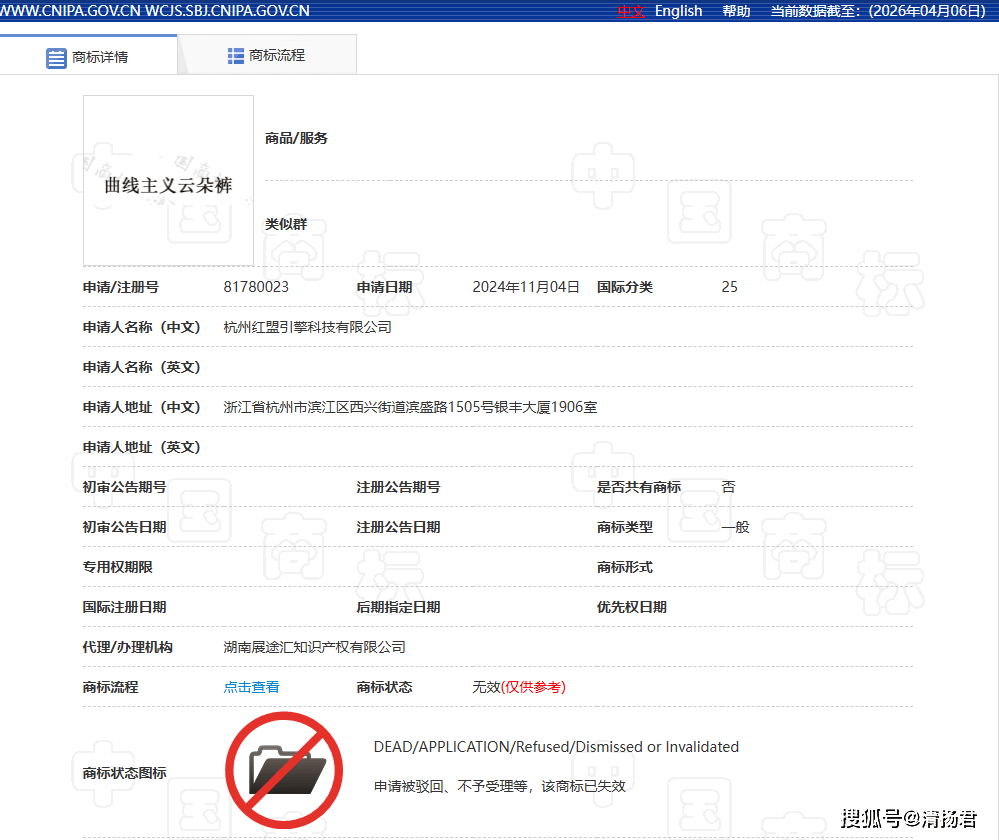Click the WWW.CNIPA.GOV.CN header link
999x840 pixels.
click(x=70, y=11)
